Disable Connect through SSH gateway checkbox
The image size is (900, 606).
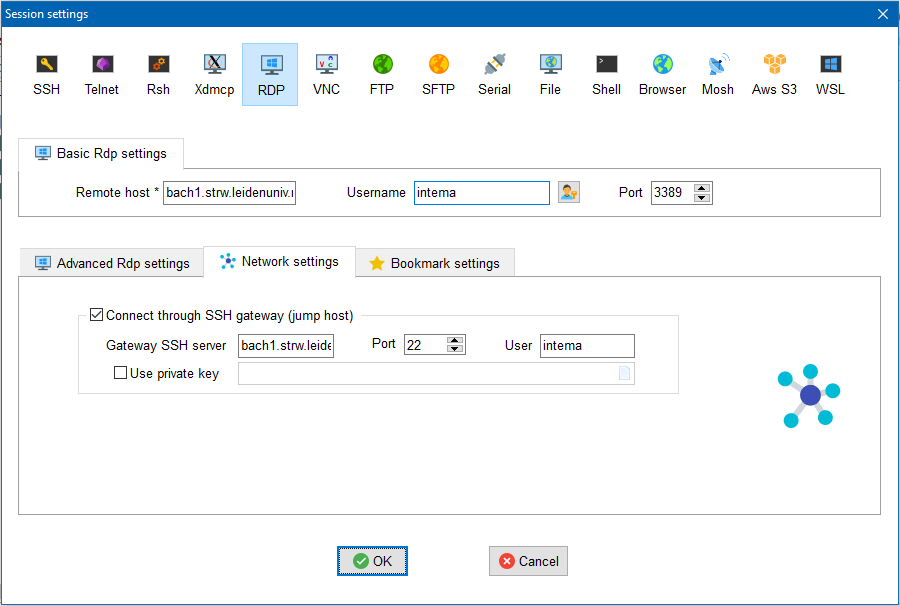(97, 315)
